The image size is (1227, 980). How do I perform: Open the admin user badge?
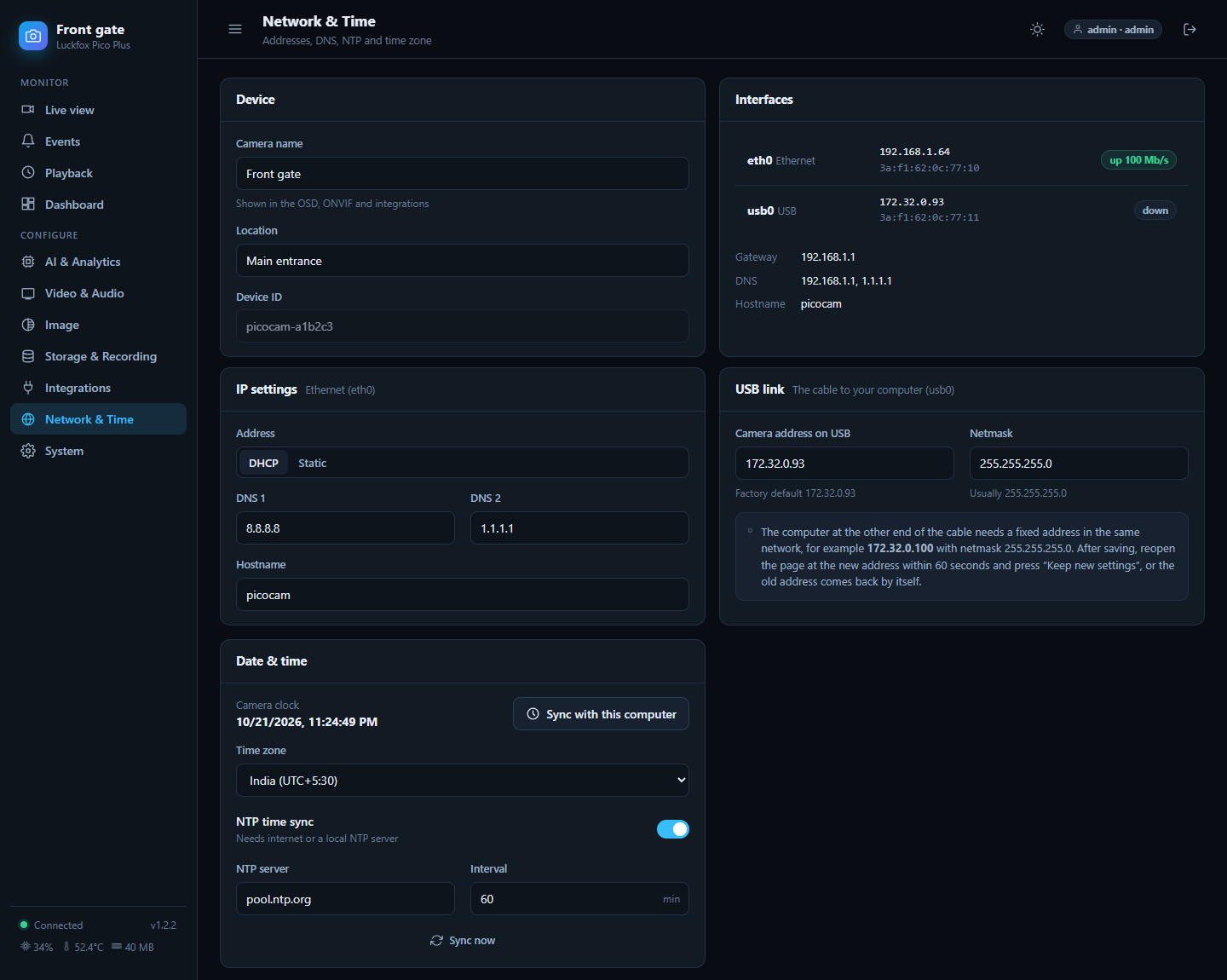click(x=1113, y=29)
